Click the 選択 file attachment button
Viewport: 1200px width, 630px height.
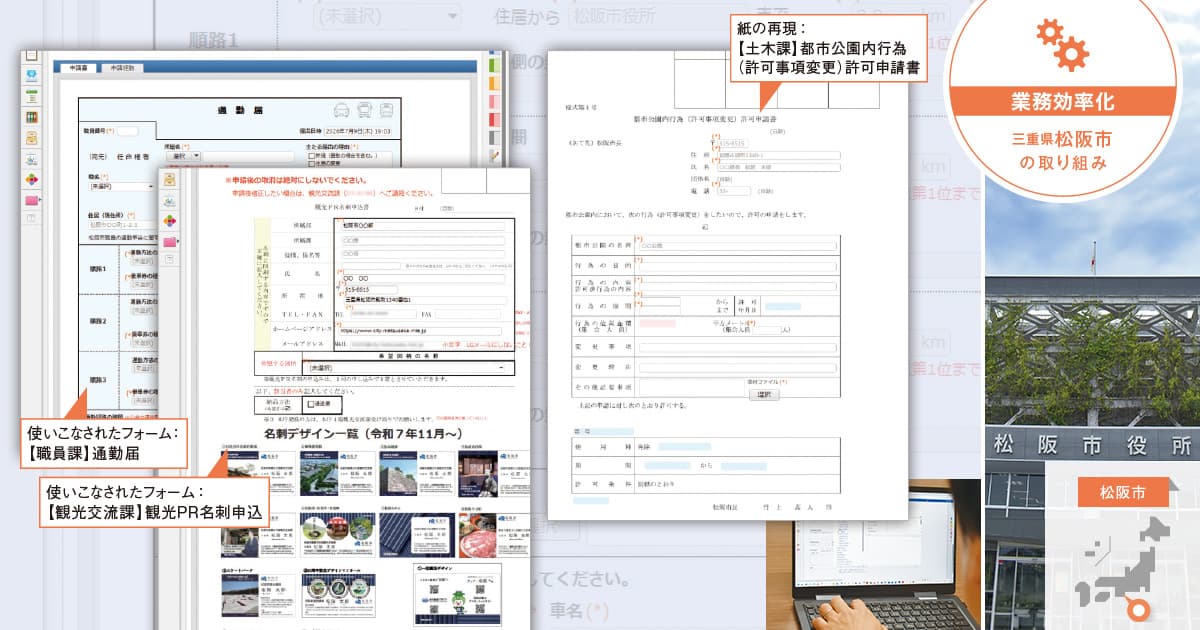[764, 395]
